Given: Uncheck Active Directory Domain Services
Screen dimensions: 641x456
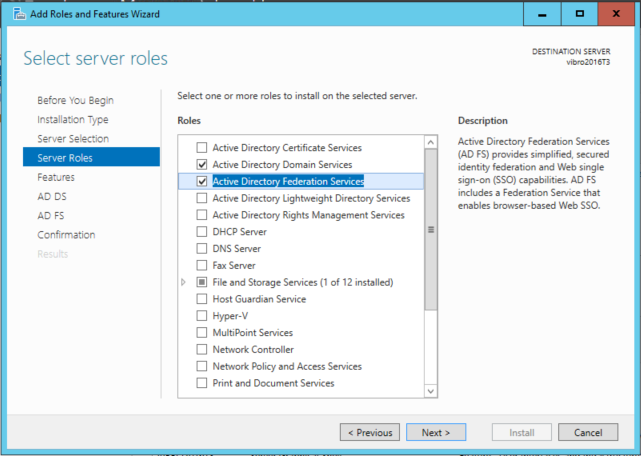Looking at the screenshot, I should 202,164.
